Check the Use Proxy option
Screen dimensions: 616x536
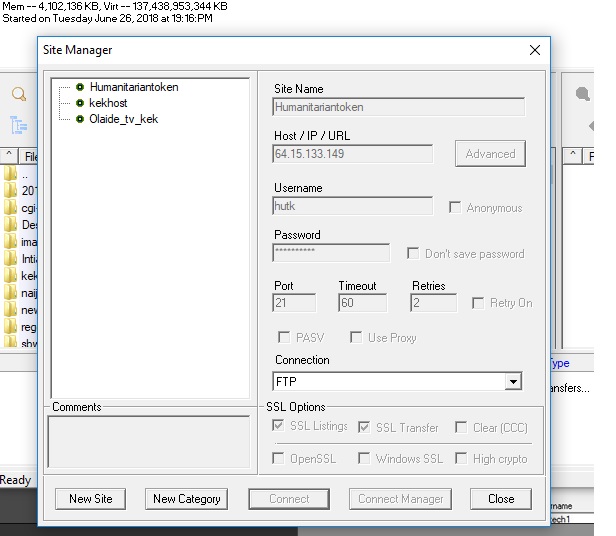[356, 338]
